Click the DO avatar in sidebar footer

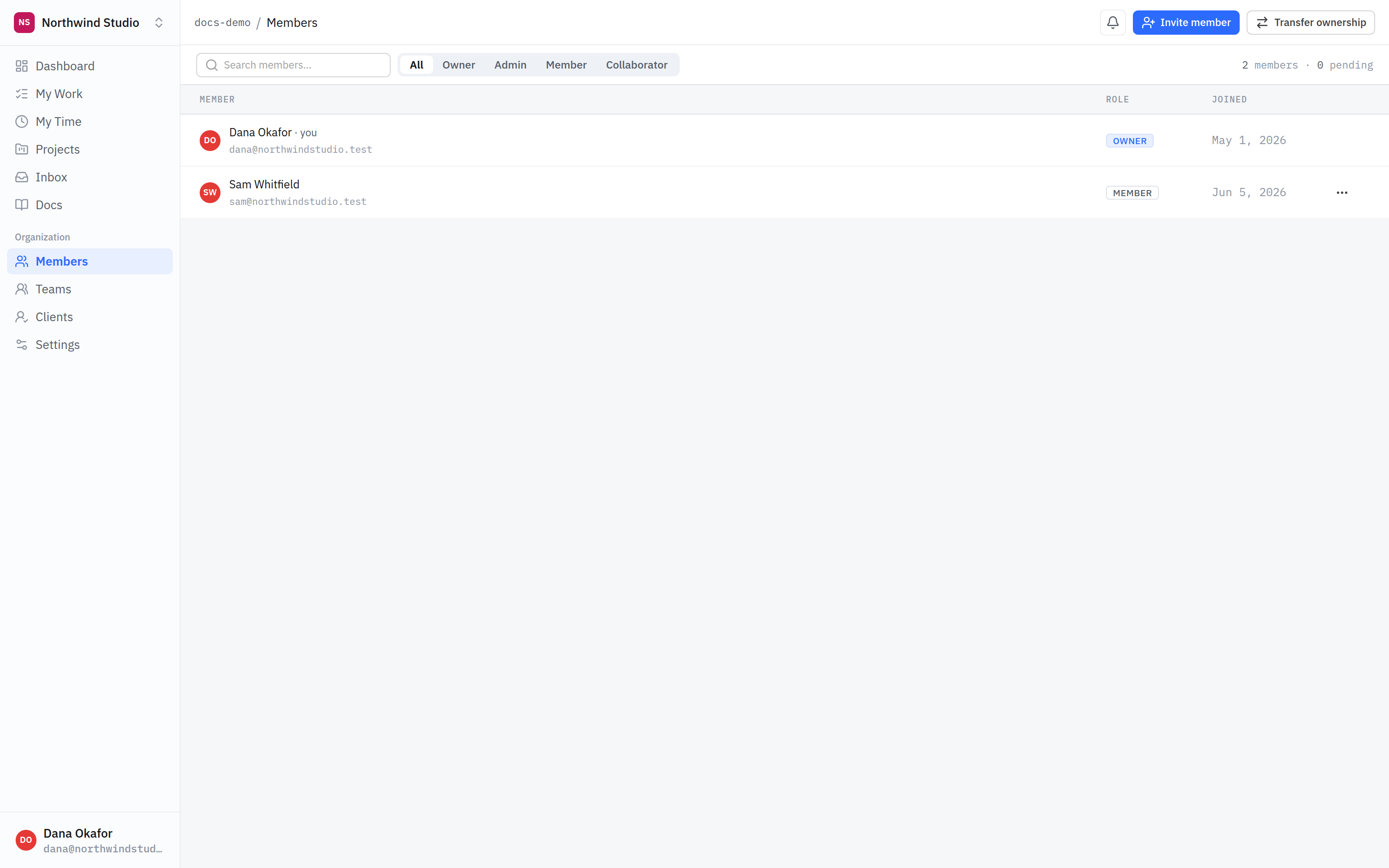[26, 840]
